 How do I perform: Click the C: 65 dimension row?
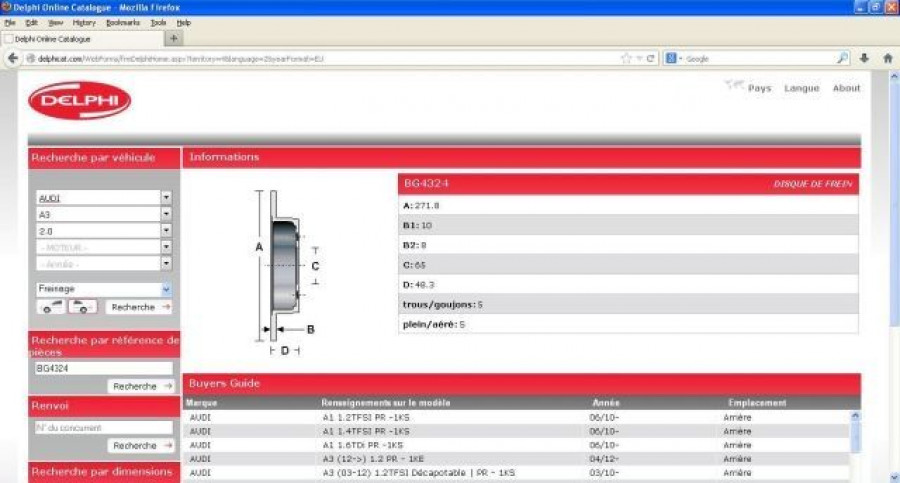pos(628,265)
